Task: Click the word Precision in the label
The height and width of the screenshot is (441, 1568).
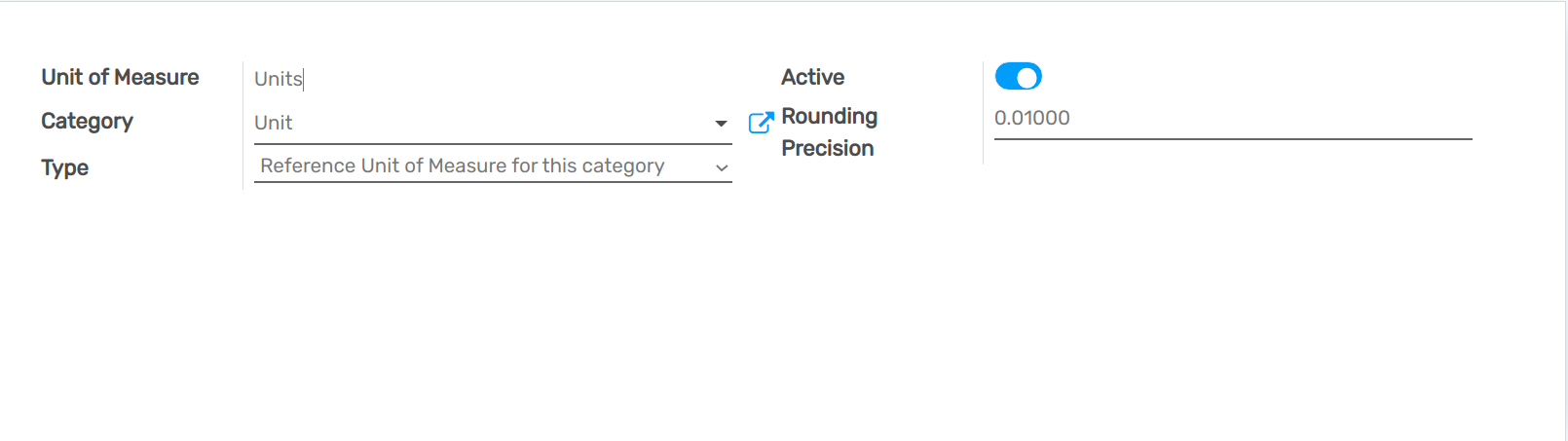Action: pos(827,149)
